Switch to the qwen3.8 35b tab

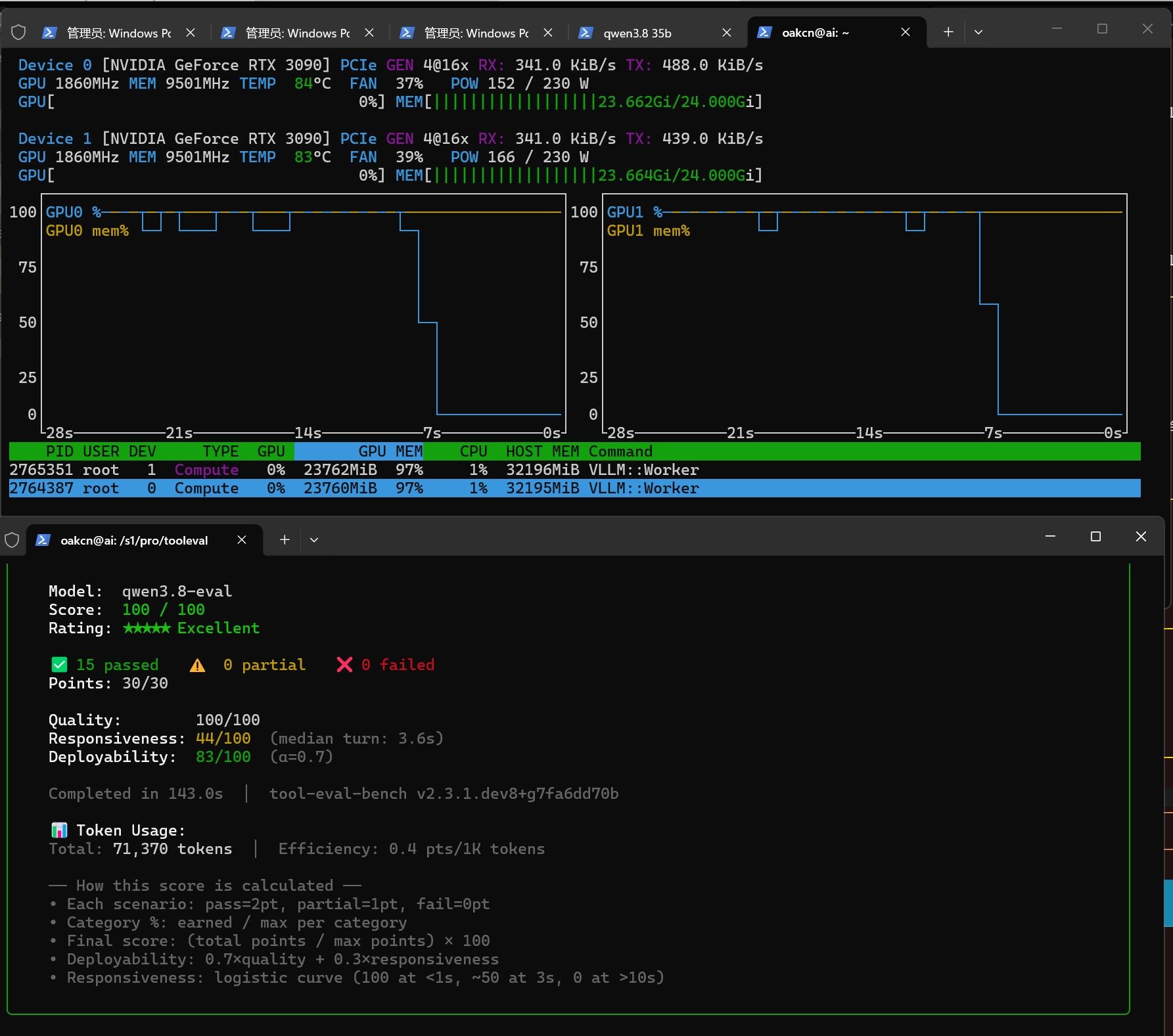(x=656, y=32)
